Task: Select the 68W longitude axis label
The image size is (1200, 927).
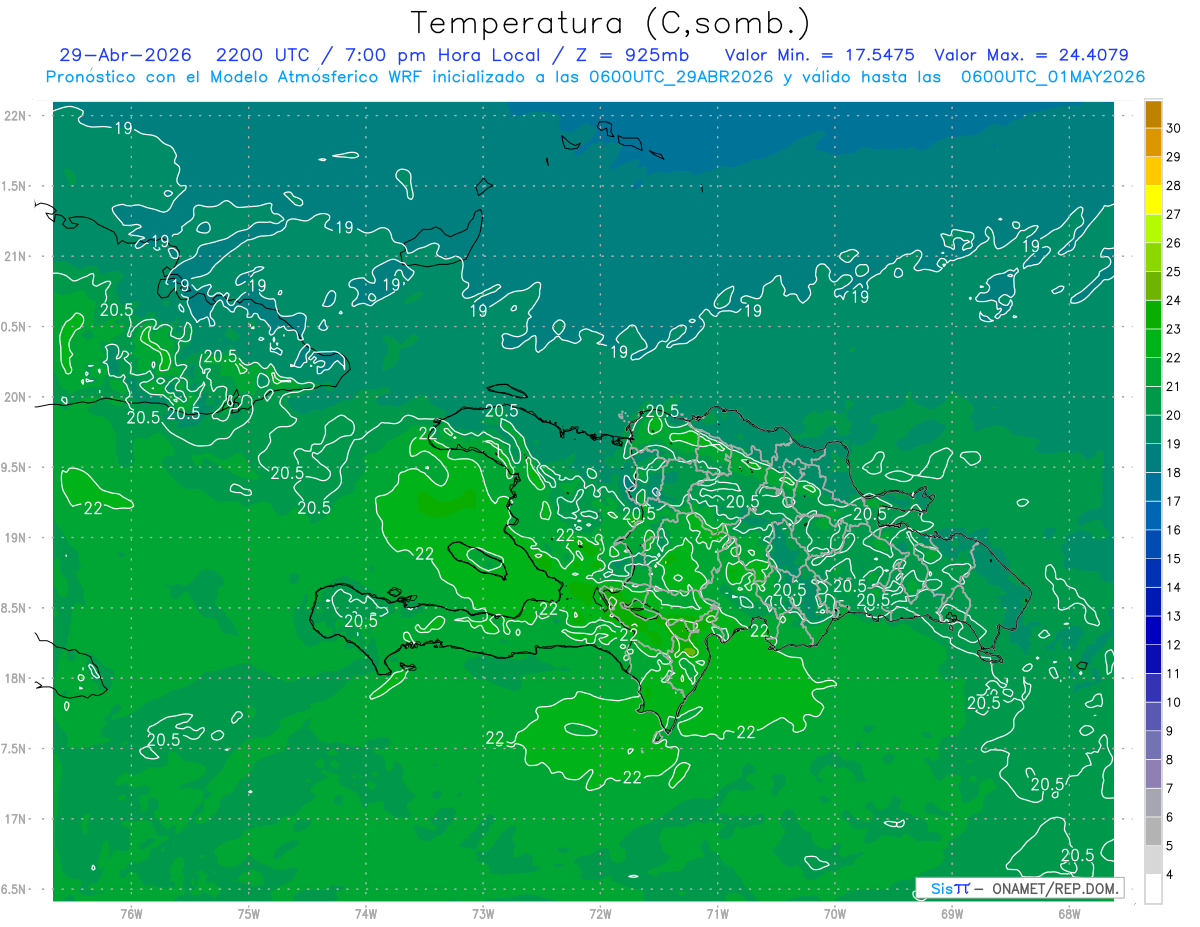Action: click(x=1068, y=913)
